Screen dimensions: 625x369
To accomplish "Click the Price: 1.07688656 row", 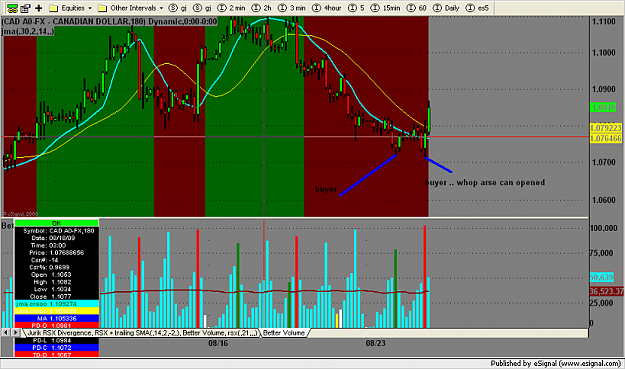I will 57,253.
